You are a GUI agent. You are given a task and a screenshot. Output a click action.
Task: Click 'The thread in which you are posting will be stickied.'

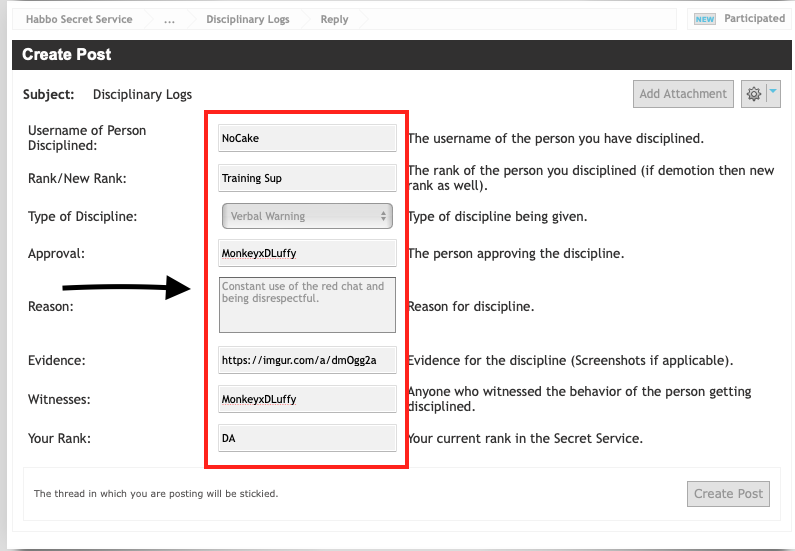156,494
